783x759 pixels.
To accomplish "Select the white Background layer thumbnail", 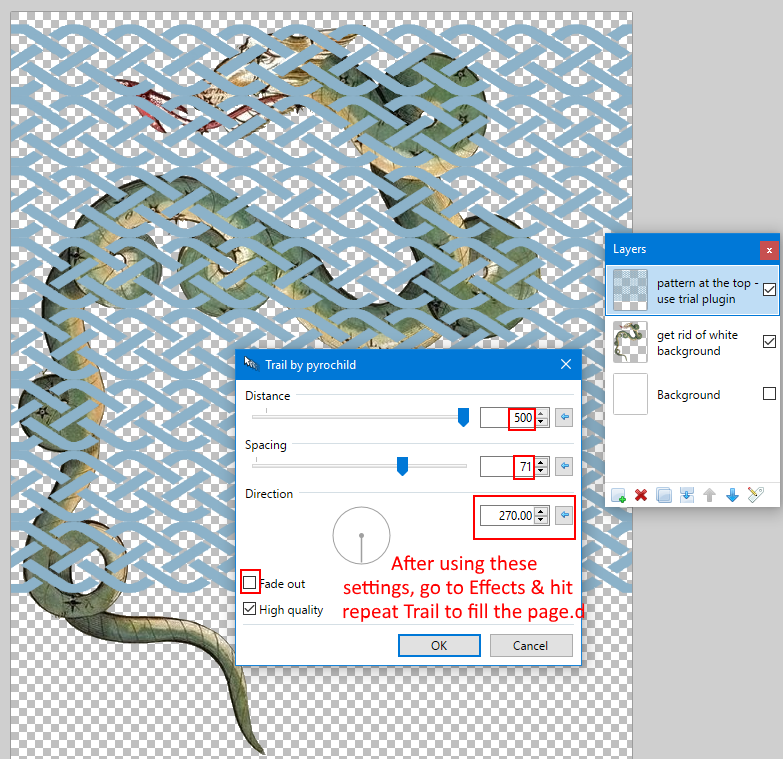I will click(x=630, y=393).
